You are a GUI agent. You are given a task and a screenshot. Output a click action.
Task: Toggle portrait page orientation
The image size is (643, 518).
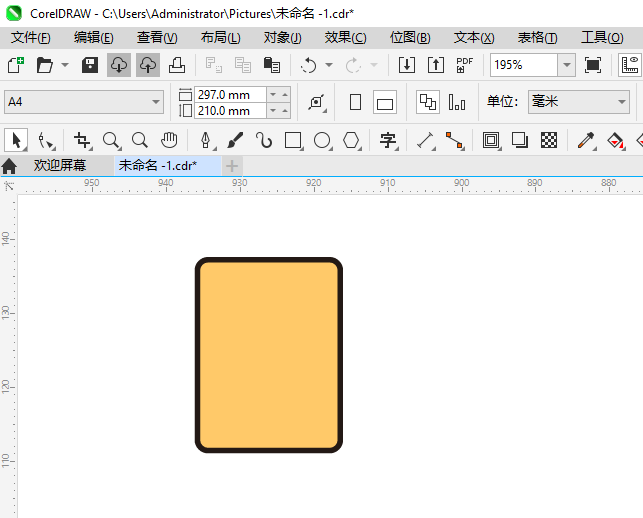[355, 102]
